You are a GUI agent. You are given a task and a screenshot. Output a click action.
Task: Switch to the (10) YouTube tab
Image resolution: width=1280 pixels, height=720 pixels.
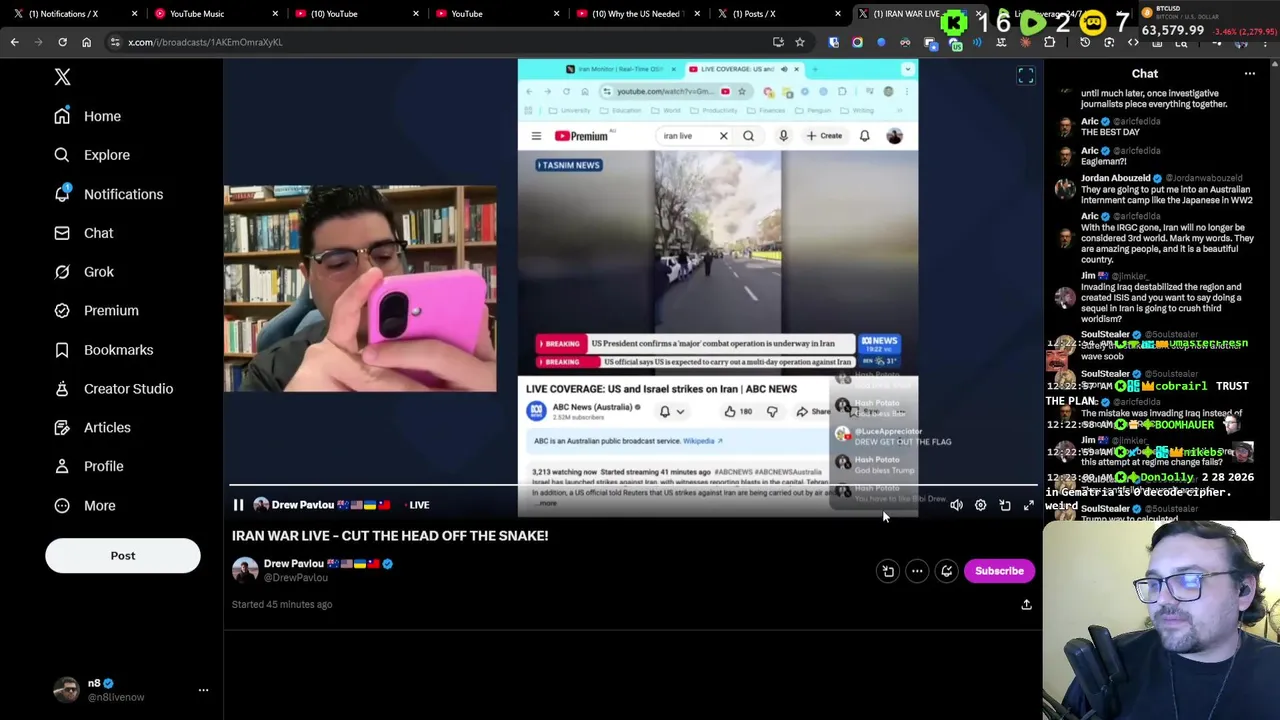[356, 14]
